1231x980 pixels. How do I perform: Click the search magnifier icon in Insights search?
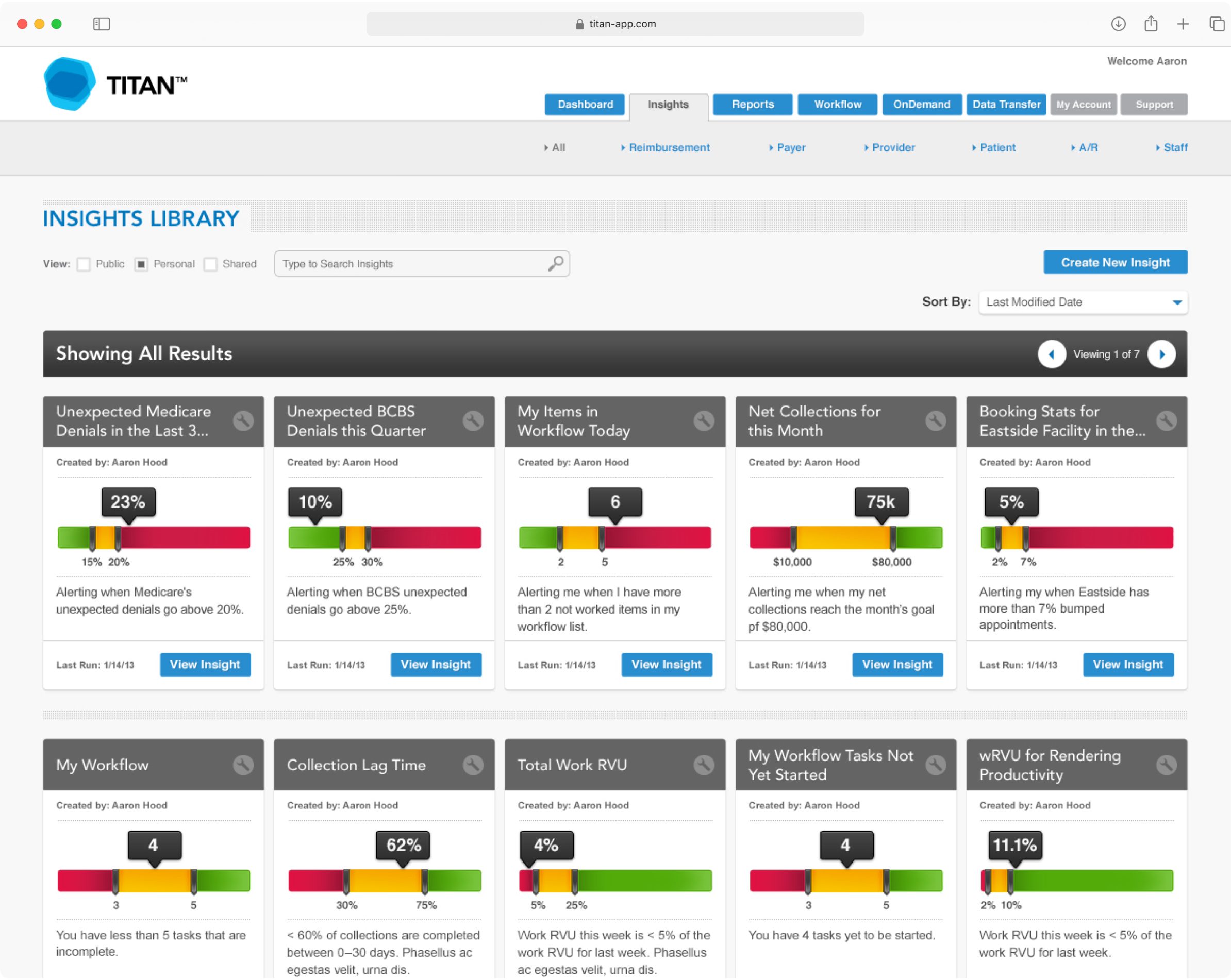click(x=556, y=263)
